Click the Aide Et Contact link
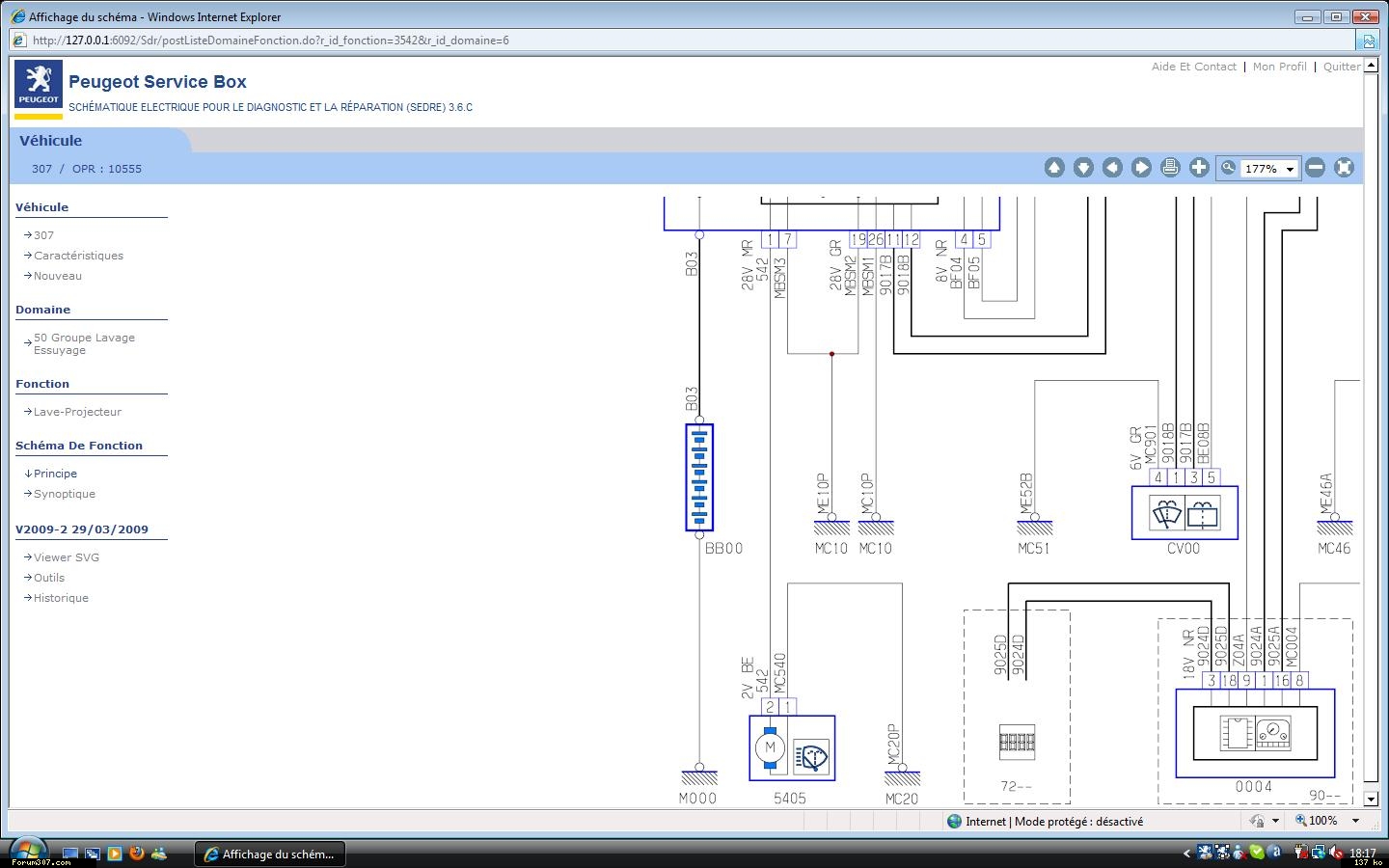This screenshot has width=1389, height=868. (x=1193, y=67)
